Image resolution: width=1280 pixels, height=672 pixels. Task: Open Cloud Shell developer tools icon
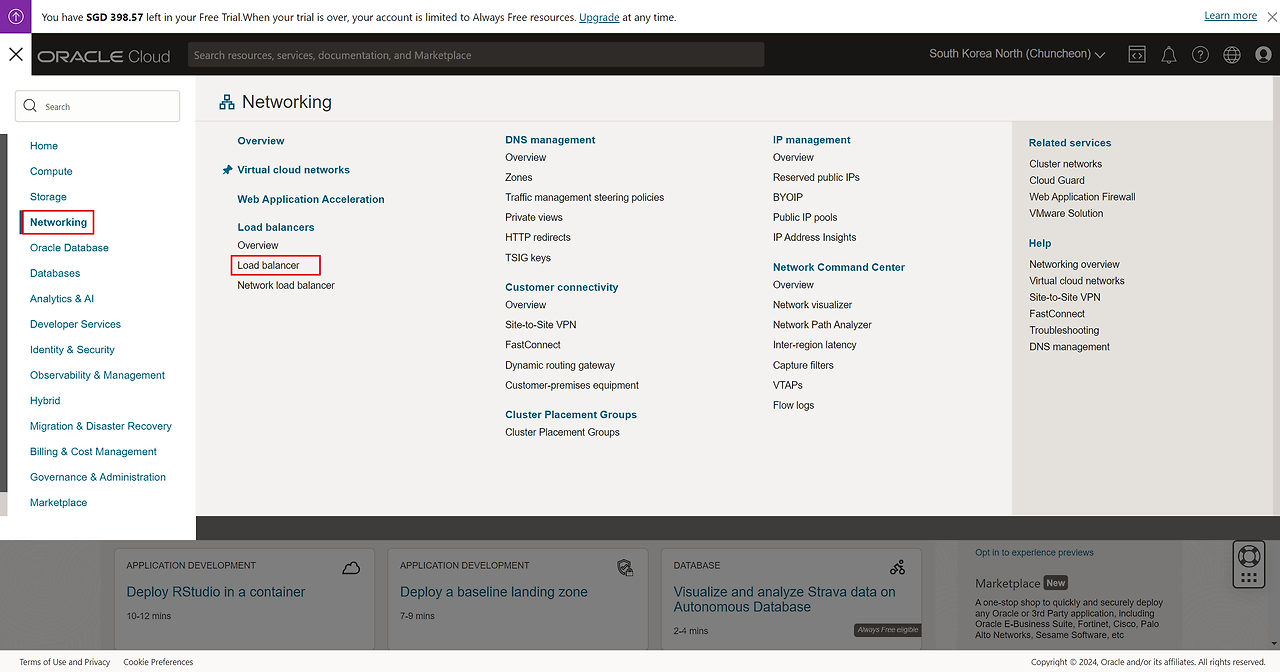[x=1137, y=55]
